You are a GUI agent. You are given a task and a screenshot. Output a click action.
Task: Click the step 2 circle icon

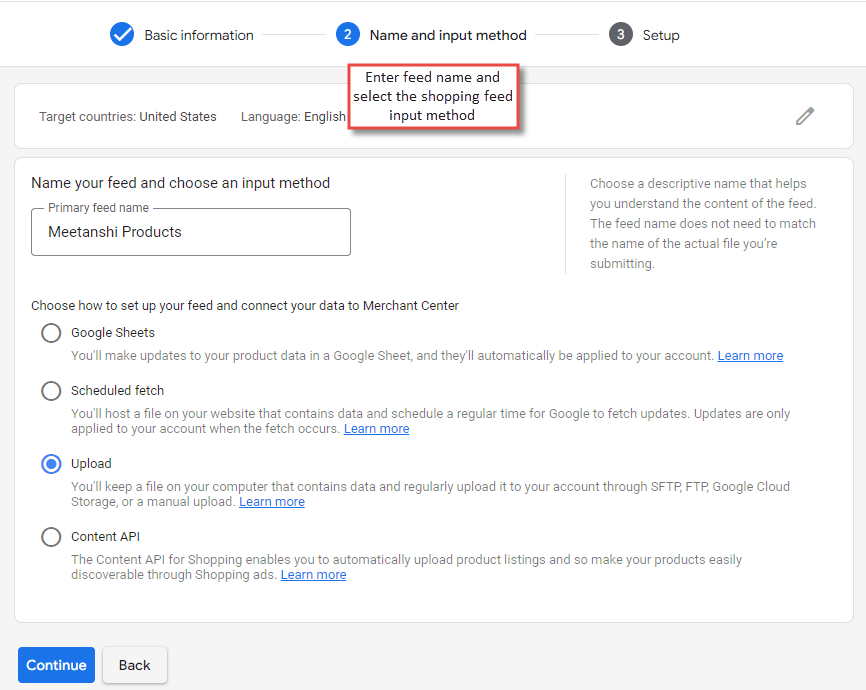(x=347, y=34)
